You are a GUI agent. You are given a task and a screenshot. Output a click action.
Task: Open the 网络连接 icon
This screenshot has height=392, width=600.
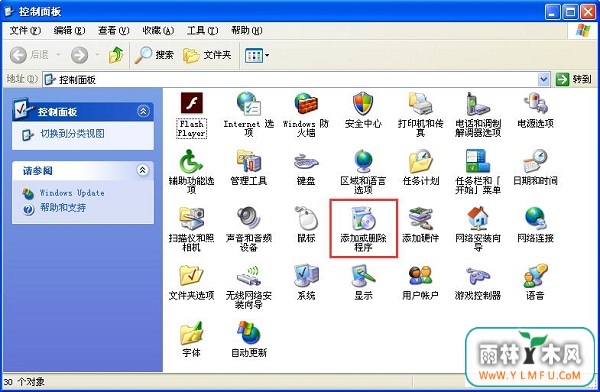[x=535, y=218]
